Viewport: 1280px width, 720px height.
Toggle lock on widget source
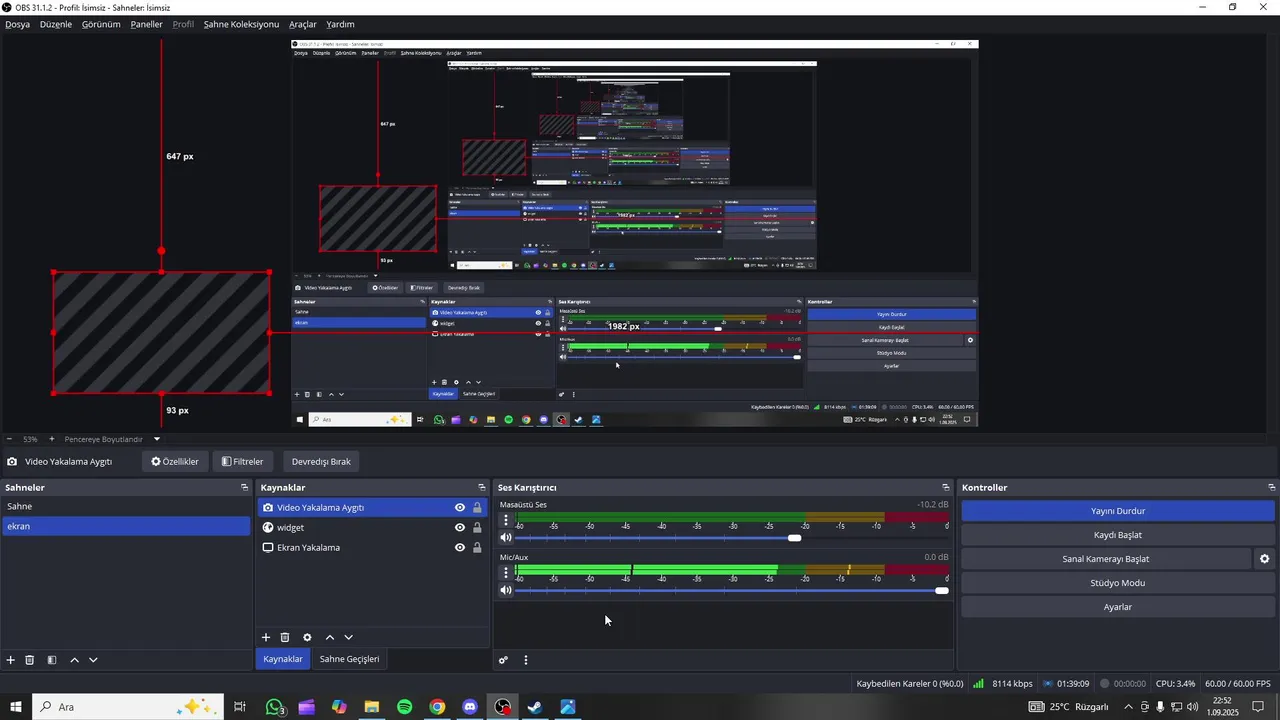click(477, 528)
